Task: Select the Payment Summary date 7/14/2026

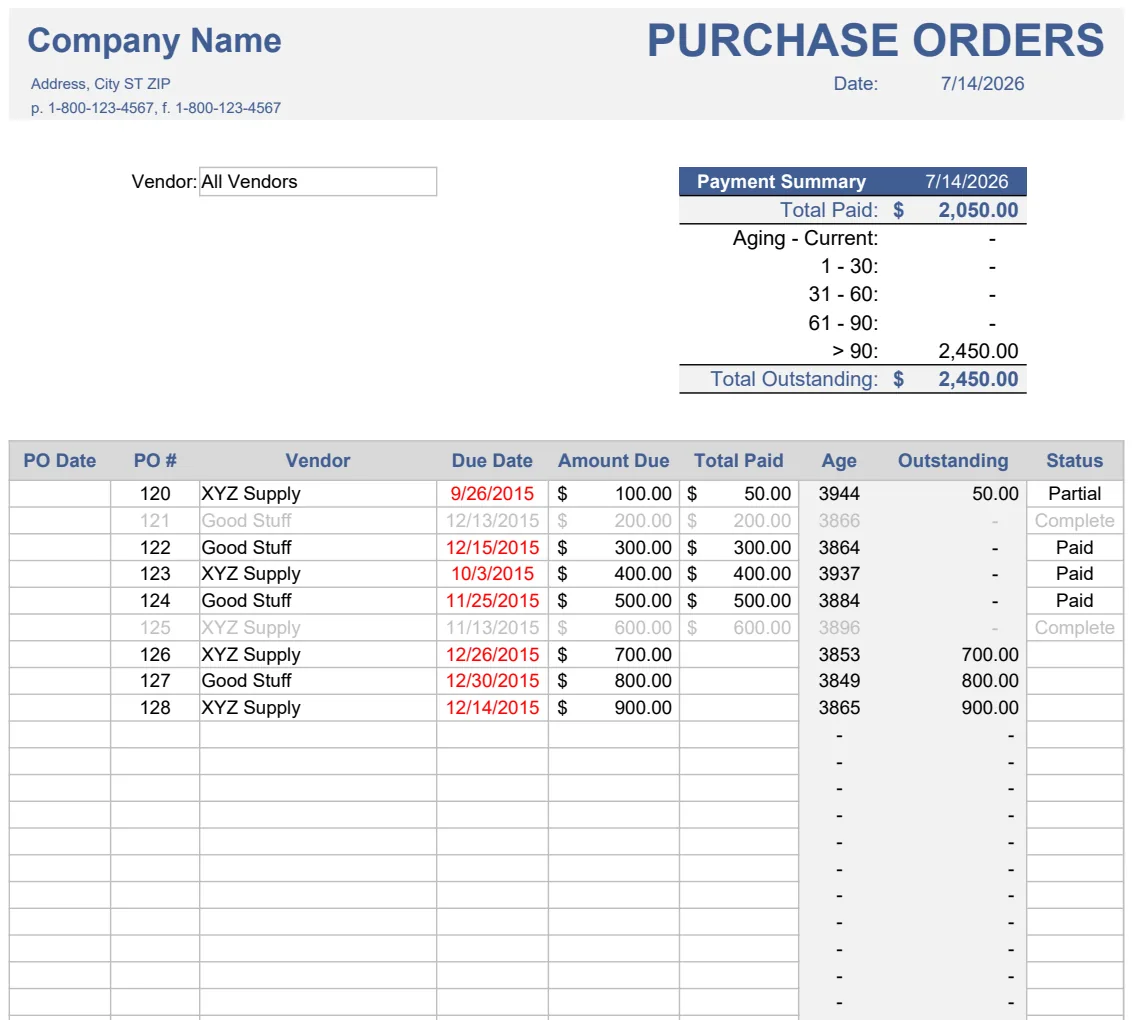Action: (x=966, y=181)
